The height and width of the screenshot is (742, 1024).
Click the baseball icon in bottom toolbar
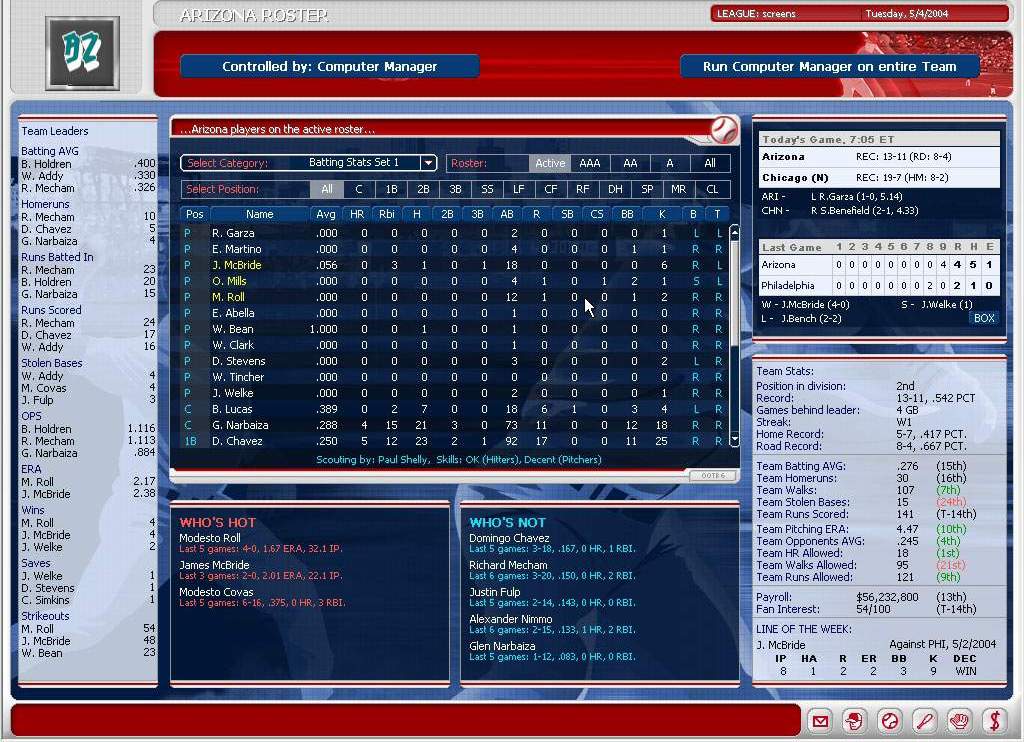click(x=889, y=721)
